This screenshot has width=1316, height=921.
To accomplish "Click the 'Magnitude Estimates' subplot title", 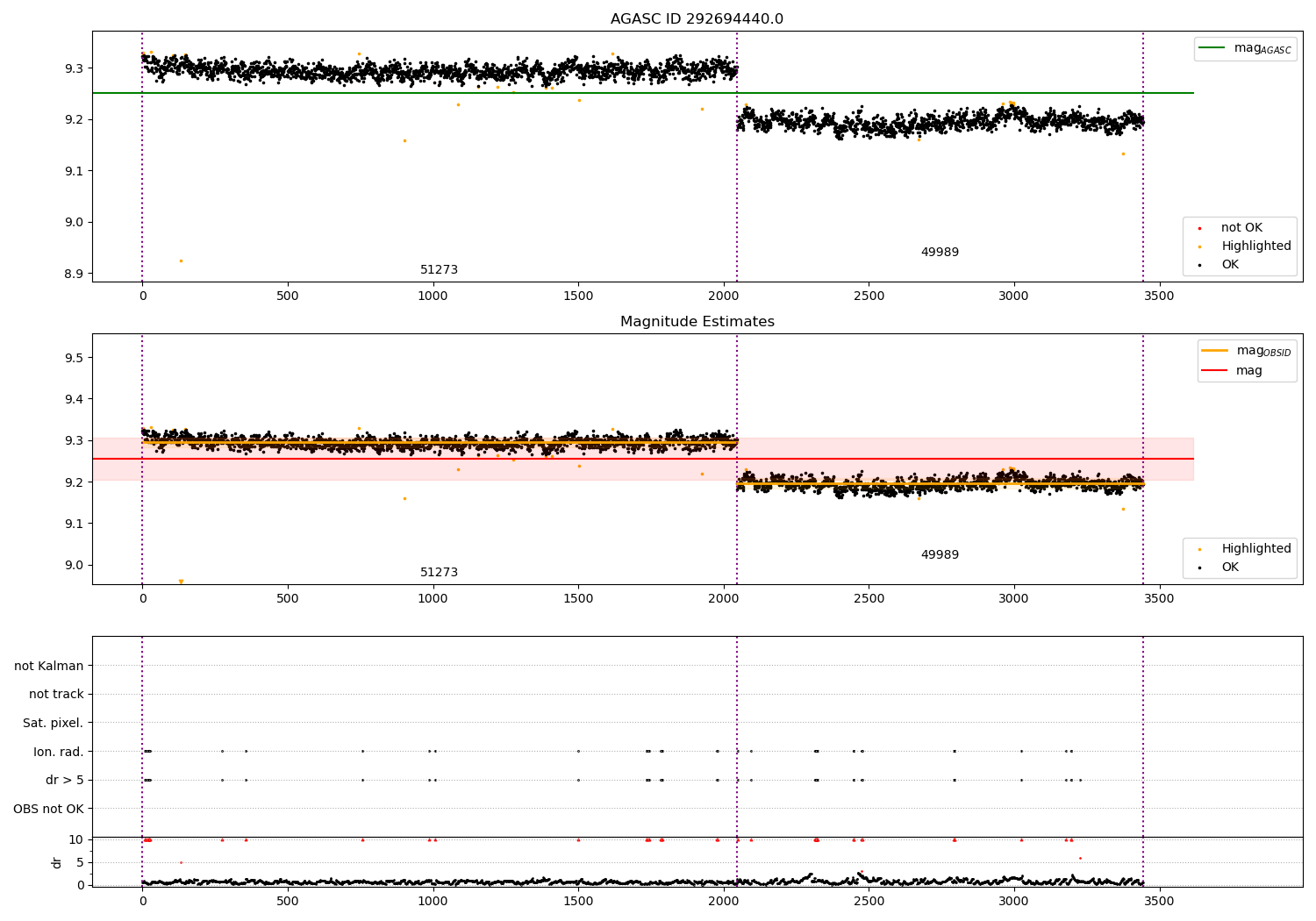I will click(697, 322).
